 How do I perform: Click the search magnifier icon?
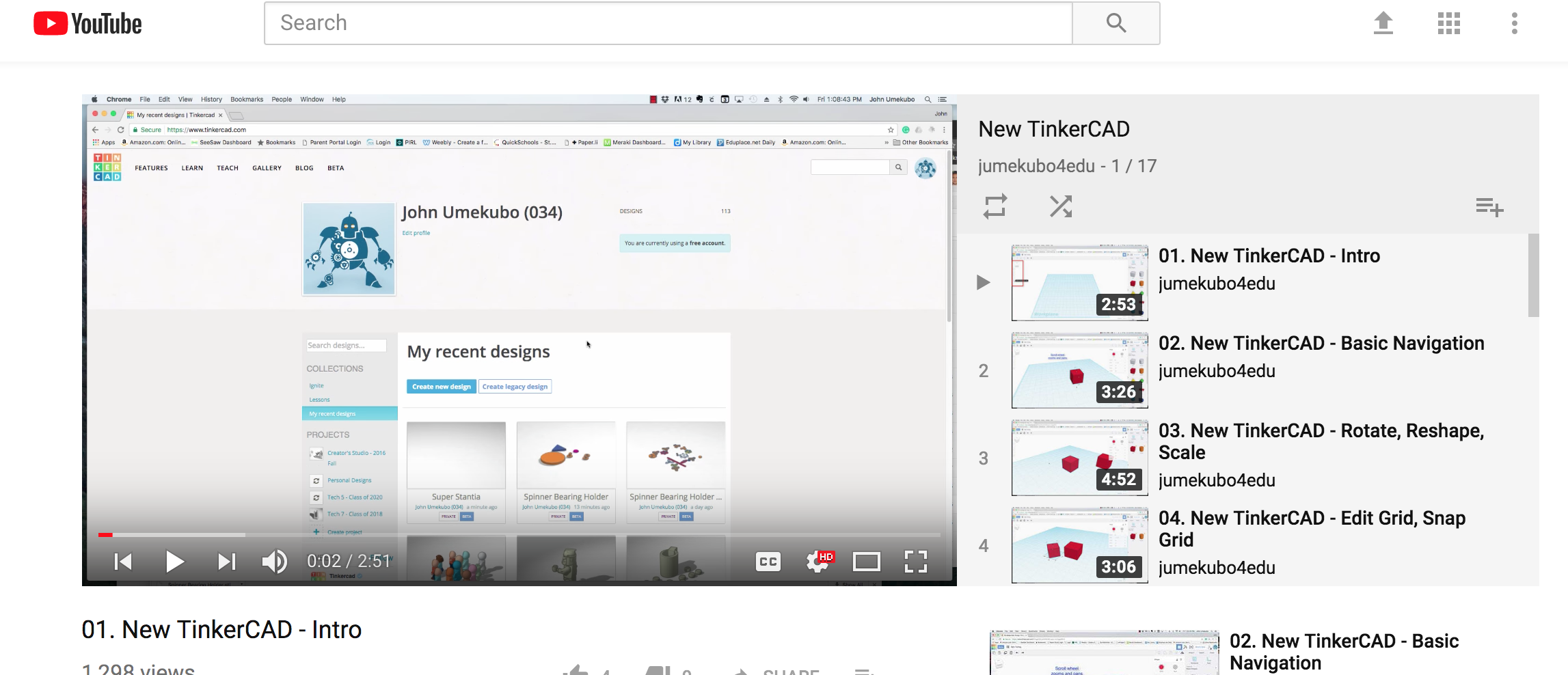coord(1115,23)
